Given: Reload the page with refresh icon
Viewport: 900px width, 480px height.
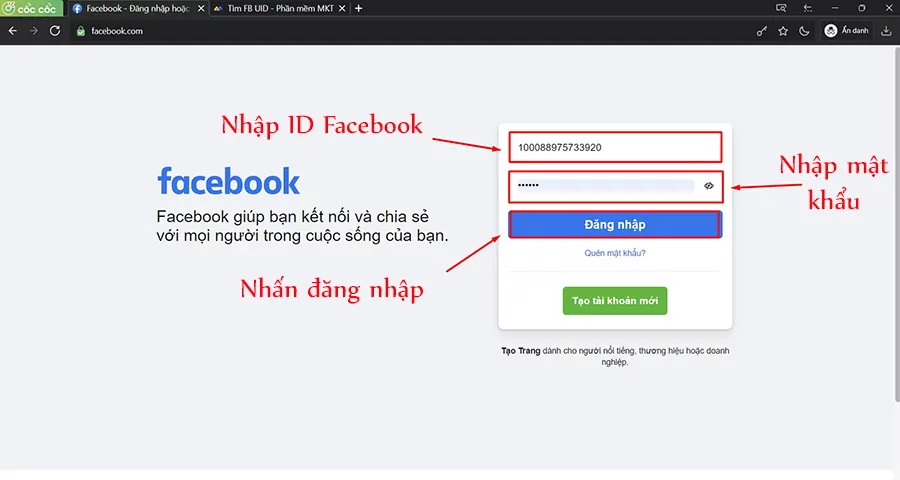Looking at the screenshot, I should pyautogui.click(x=55, y=31).
